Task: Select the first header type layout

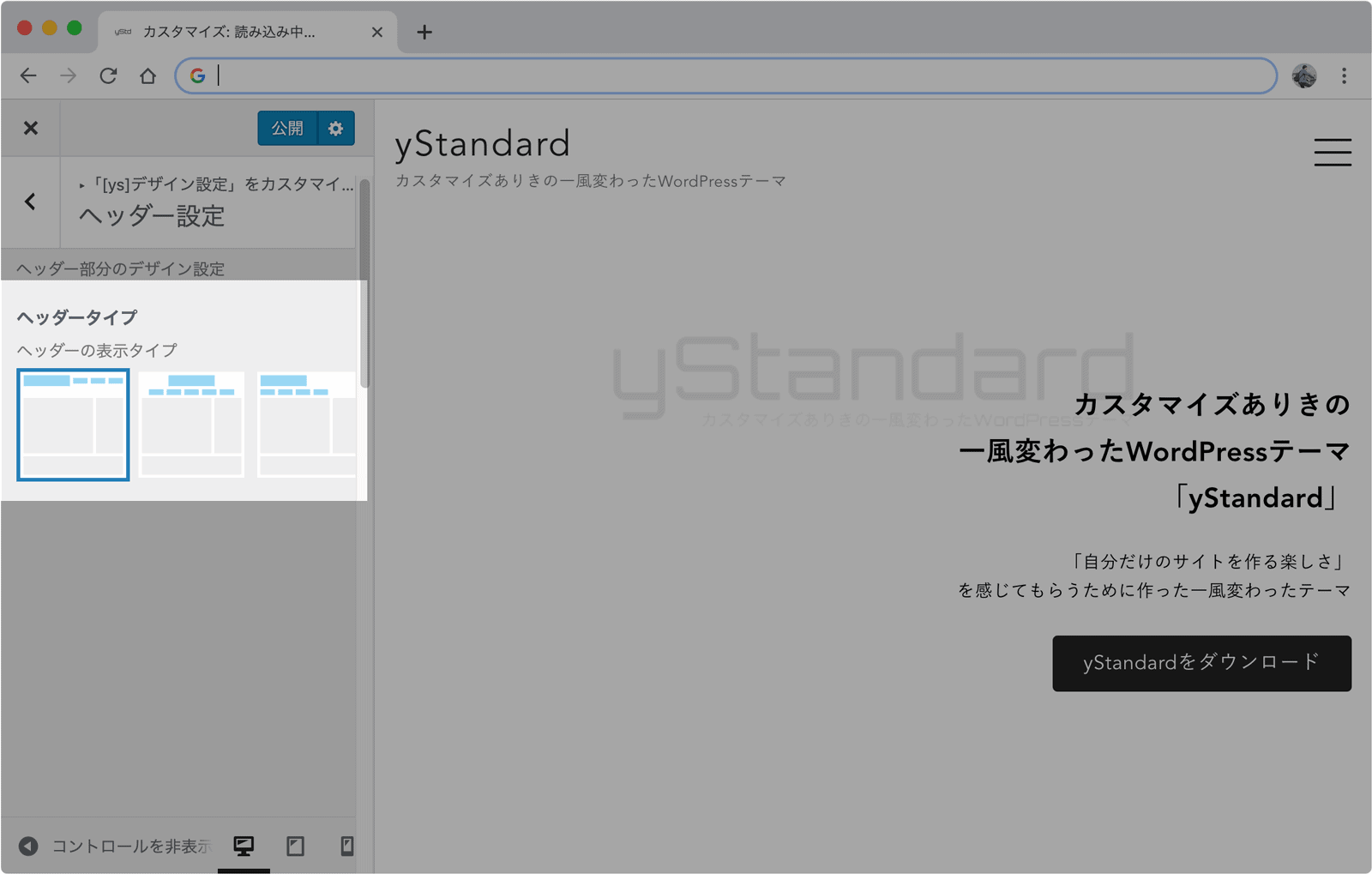Action: 73,425
